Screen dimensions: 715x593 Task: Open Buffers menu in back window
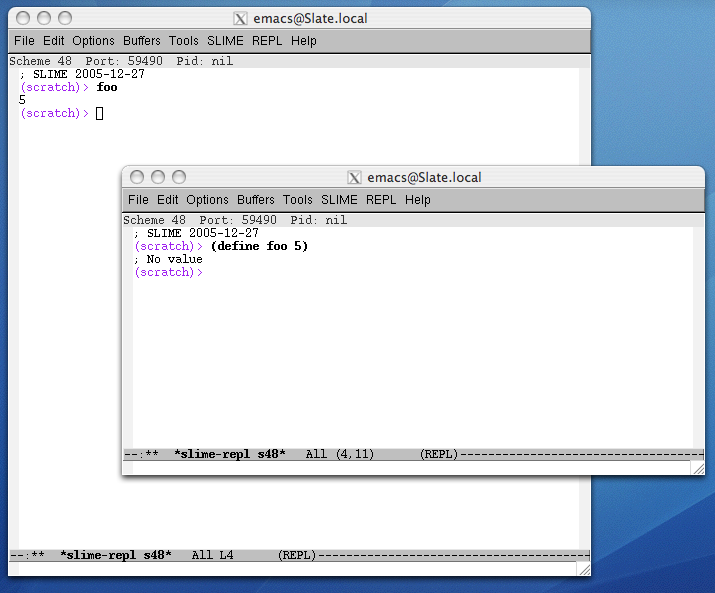142,41
